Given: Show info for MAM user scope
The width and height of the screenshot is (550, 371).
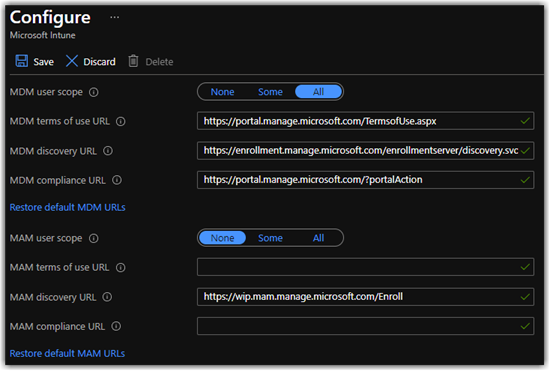Looking at the screenshot, I should [x=94, y=238].
